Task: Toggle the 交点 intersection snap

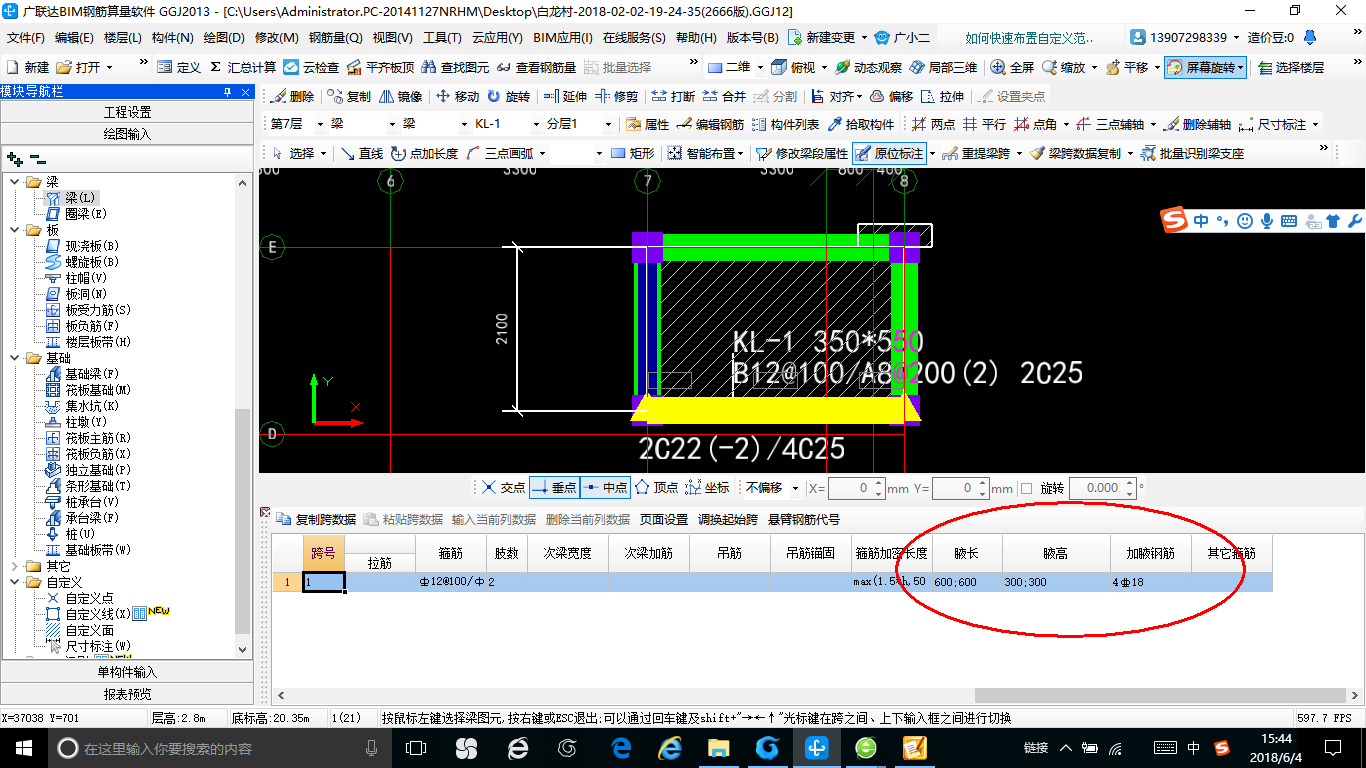Action: click(503, 488)
